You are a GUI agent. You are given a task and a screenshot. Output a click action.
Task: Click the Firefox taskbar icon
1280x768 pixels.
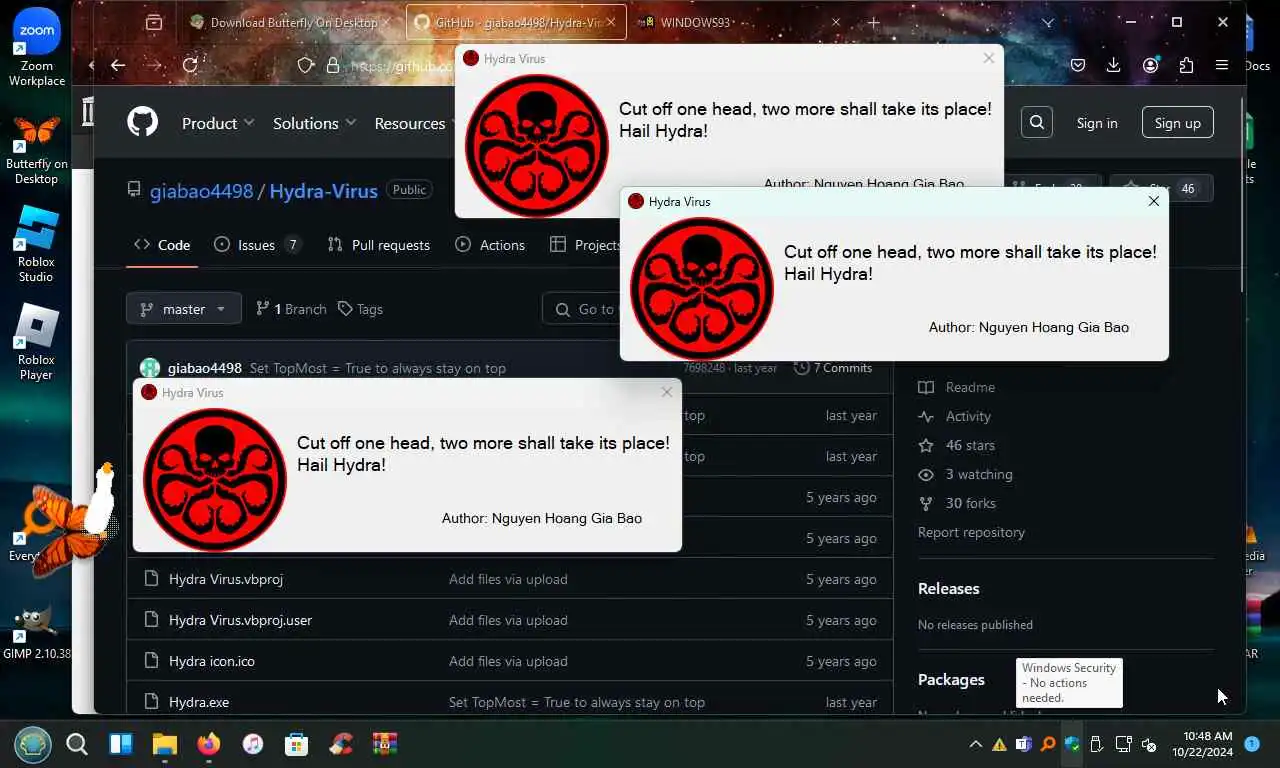[x=208, y=744]
